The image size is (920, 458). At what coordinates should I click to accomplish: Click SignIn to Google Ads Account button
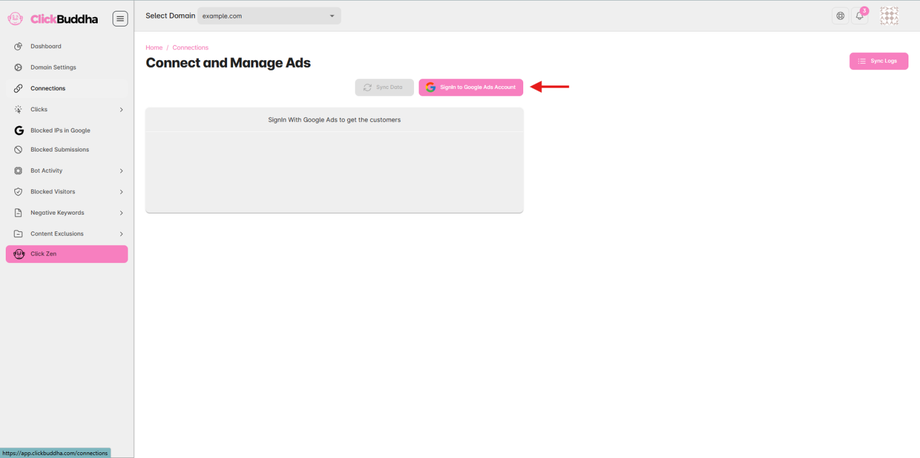pyautogui.click(x=471, y=87)
